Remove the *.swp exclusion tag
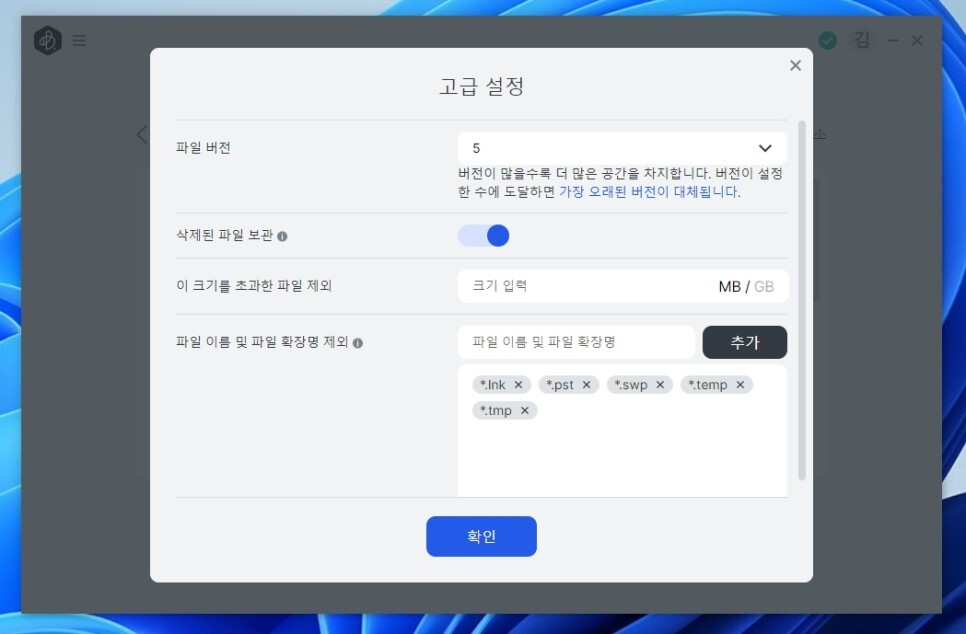The image size is (966, 634). click(x=660, y=384)
